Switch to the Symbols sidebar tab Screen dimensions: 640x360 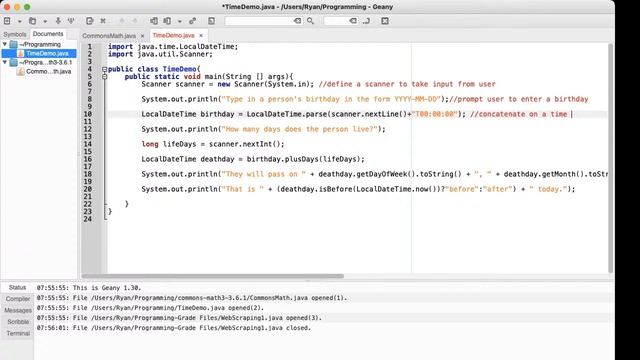point(15,34)
